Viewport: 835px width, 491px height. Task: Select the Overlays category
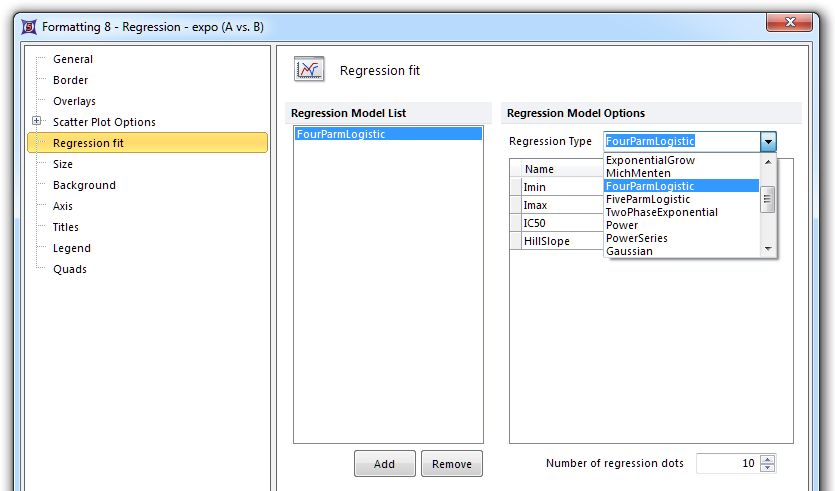coord(74,101)
